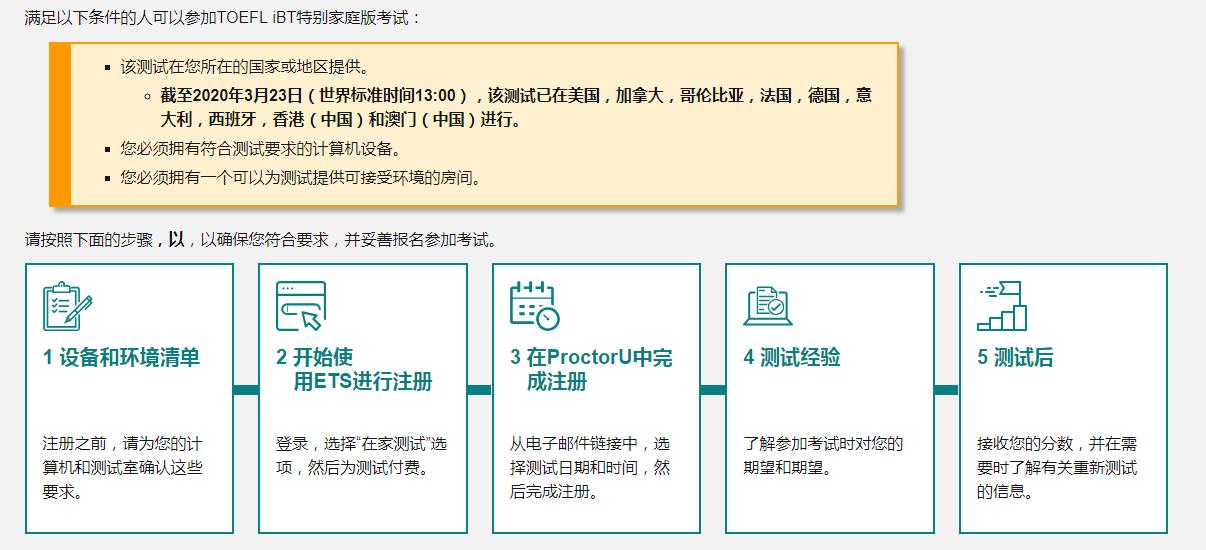
Task: Open the '1 设备和环境清单' heading link
Action: [x=122, y=358]
